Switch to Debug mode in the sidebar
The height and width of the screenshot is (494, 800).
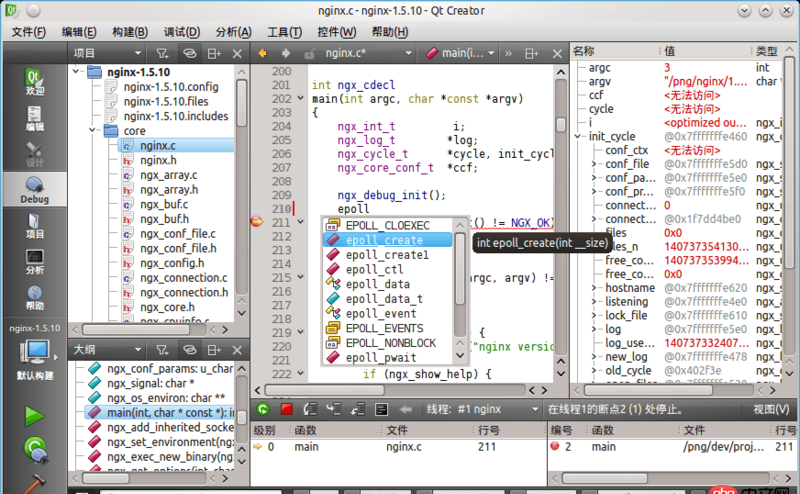(34, 191)
